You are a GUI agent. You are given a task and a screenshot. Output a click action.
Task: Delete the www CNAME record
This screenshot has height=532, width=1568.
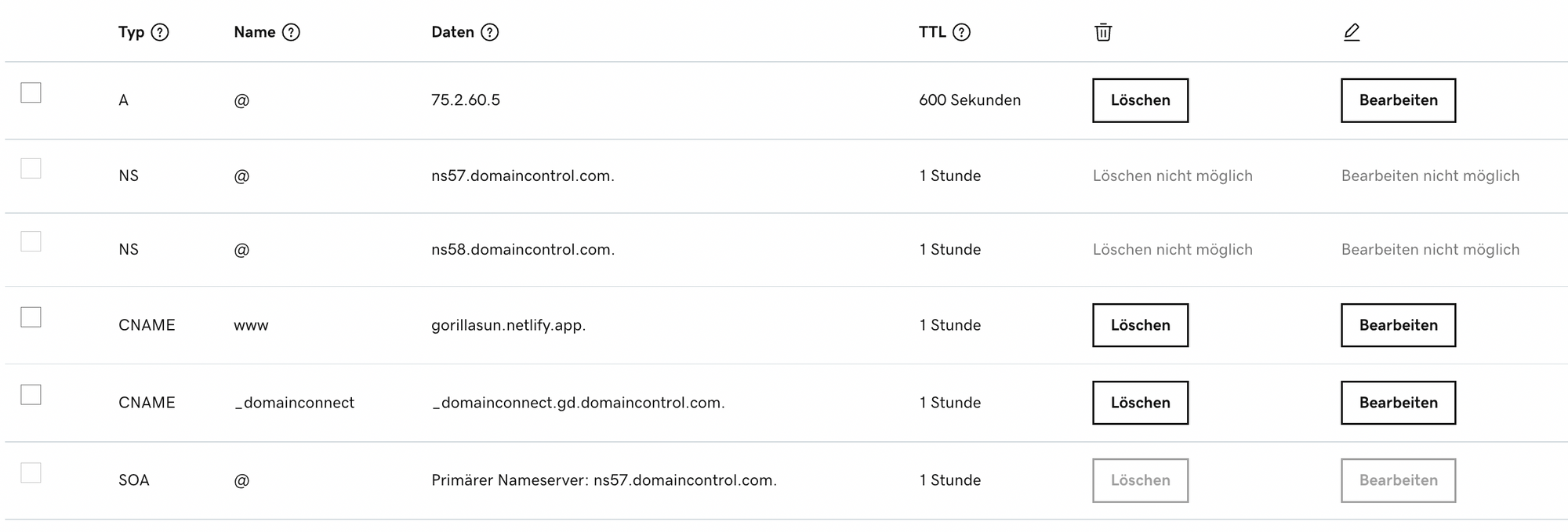click(1140, 325)
